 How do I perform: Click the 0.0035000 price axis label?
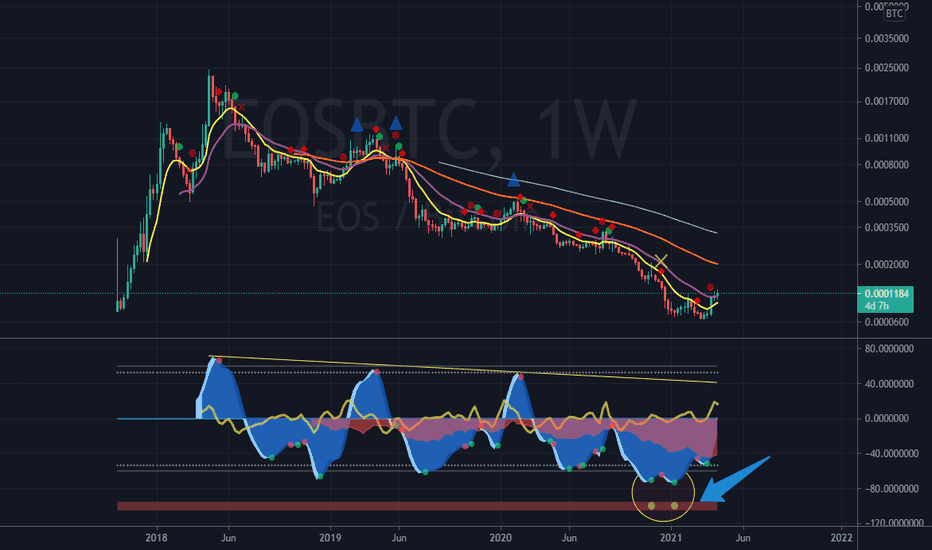click(886, 39)
